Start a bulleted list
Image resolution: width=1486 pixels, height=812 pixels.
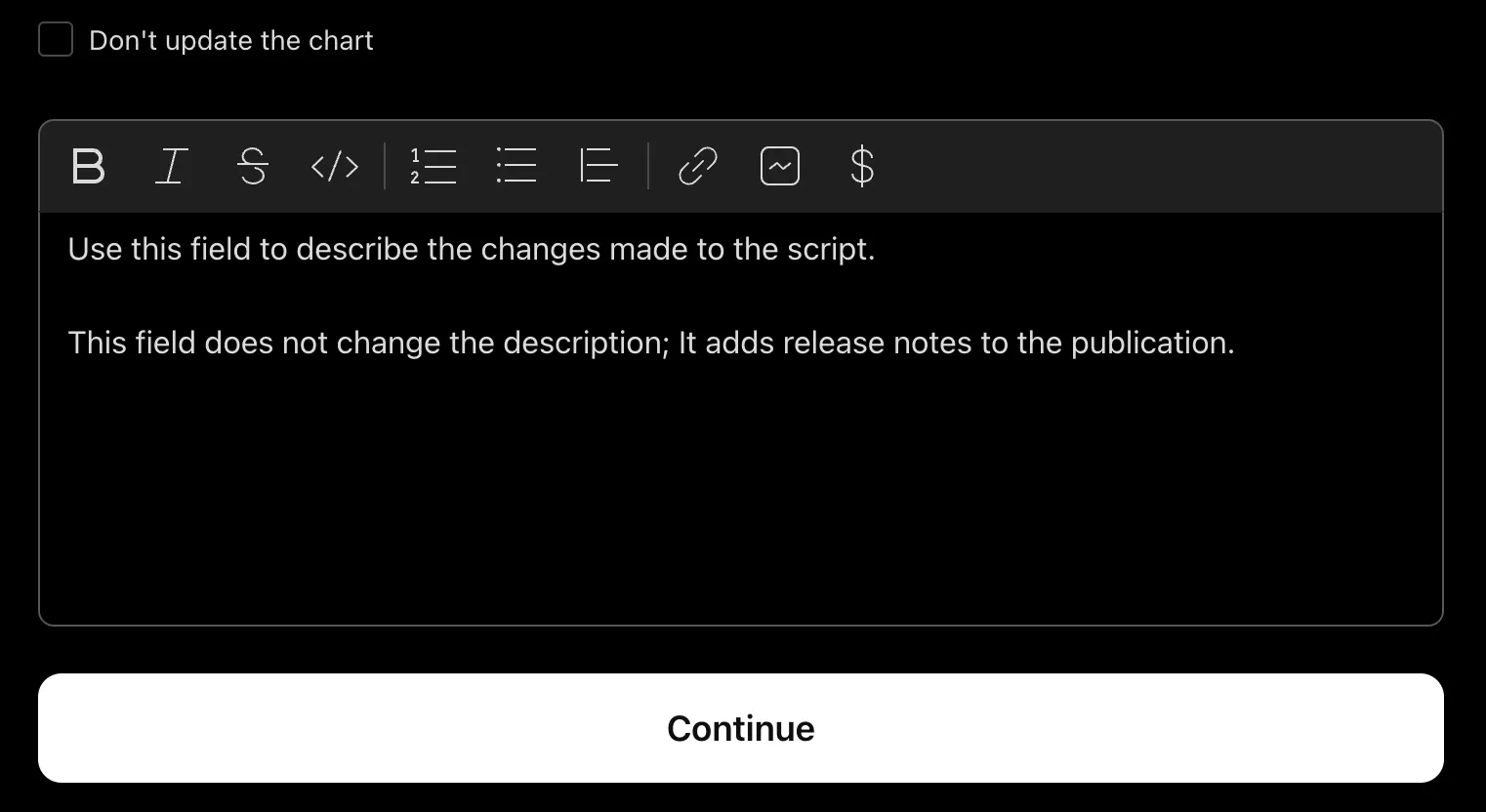[516, 167]
